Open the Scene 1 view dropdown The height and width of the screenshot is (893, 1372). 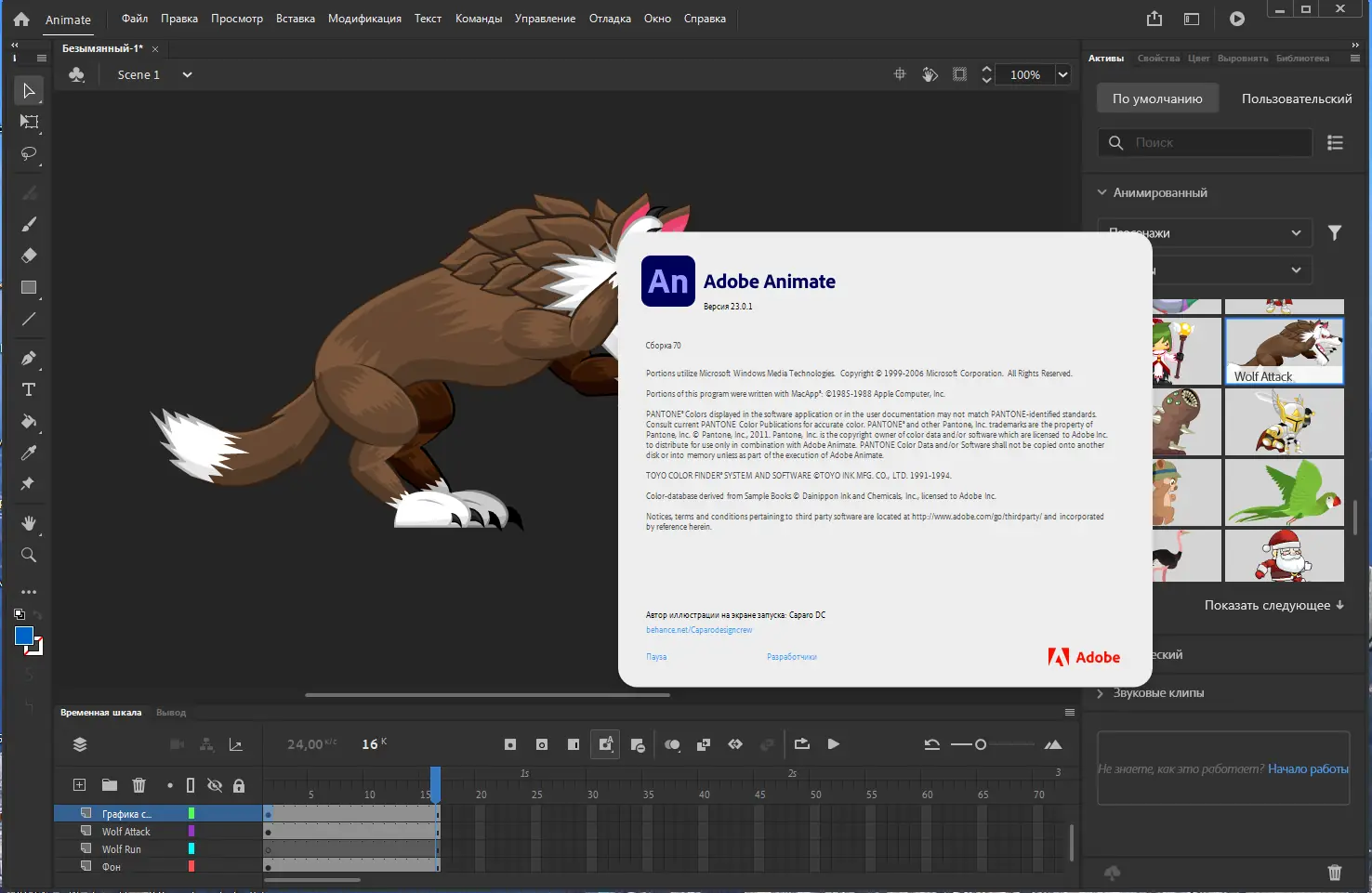coord(186,74)
